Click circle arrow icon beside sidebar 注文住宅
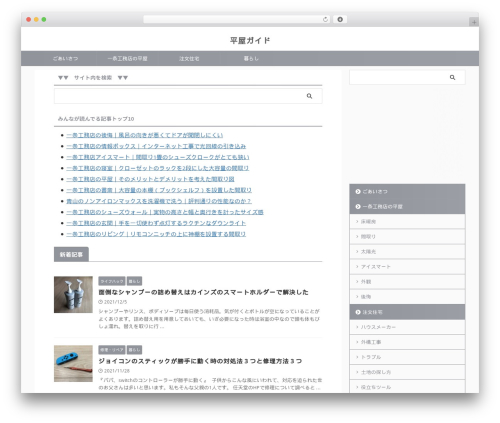Image resolution: width=500 pixels, height=423 pixels. click(x=358, y=312)
